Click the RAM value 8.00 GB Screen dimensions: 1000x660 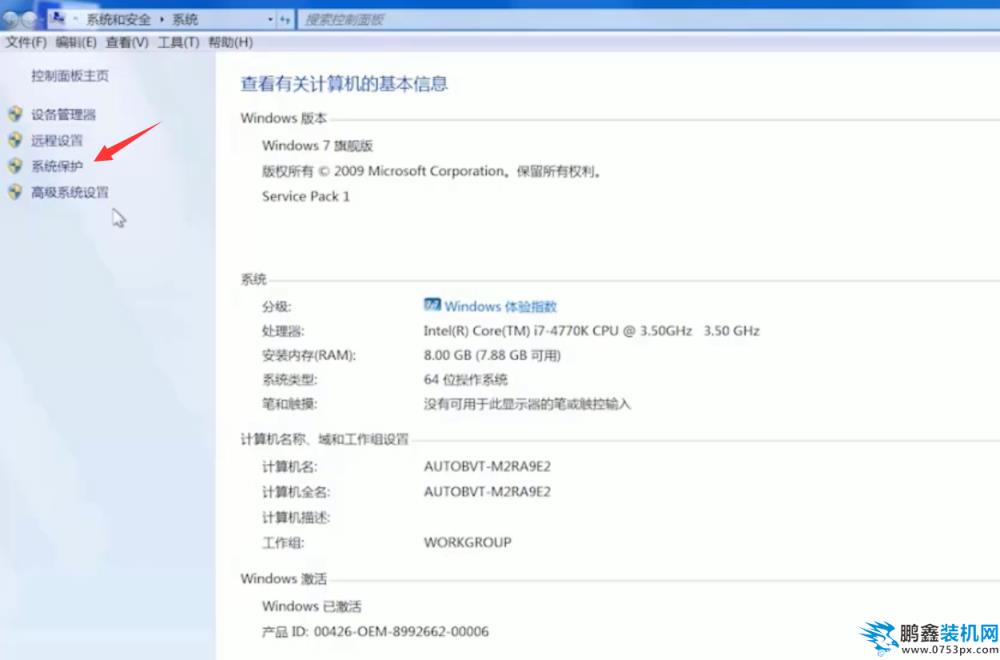pyautogui.click(x=492, y=355)
